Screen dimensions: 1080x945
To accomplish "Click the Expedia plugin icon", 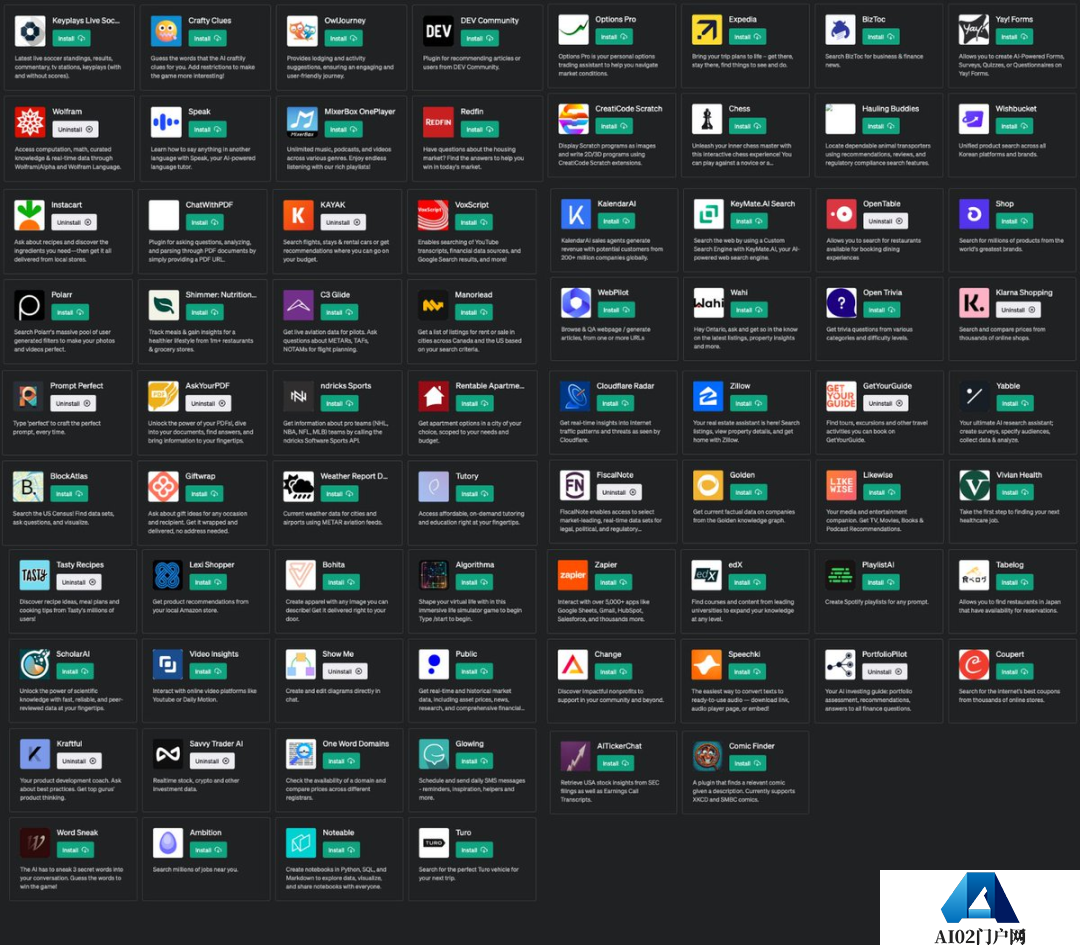I will [707, 30].
